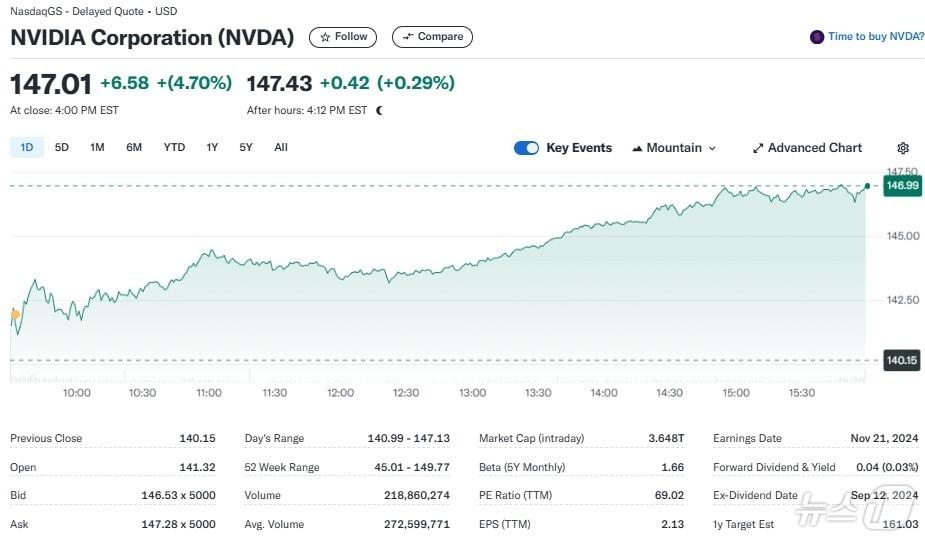Click the mountain chart type icon
This screenshot has width=925, height=542.
[x=637, y=148]
